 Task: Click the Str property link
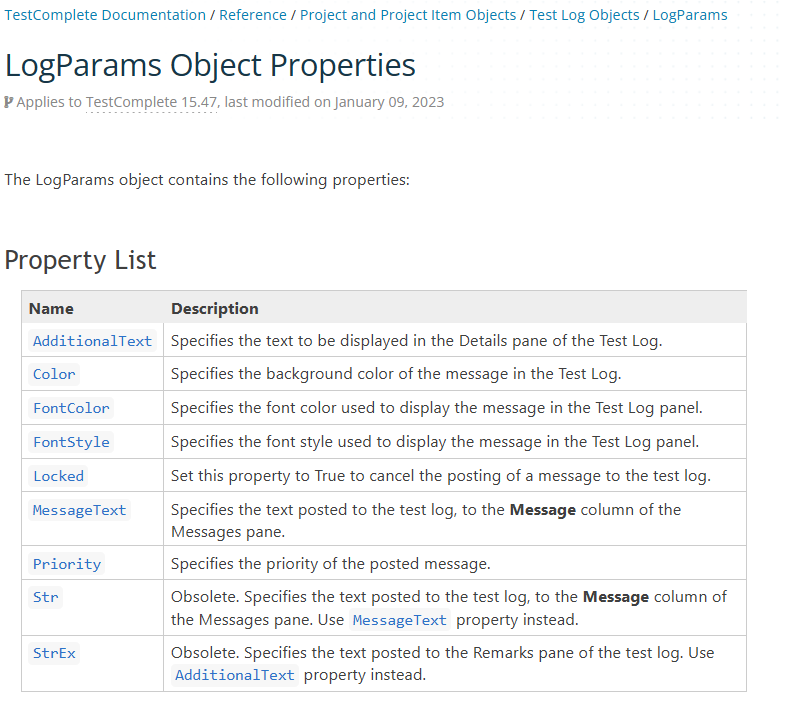(x=46, y=597)
